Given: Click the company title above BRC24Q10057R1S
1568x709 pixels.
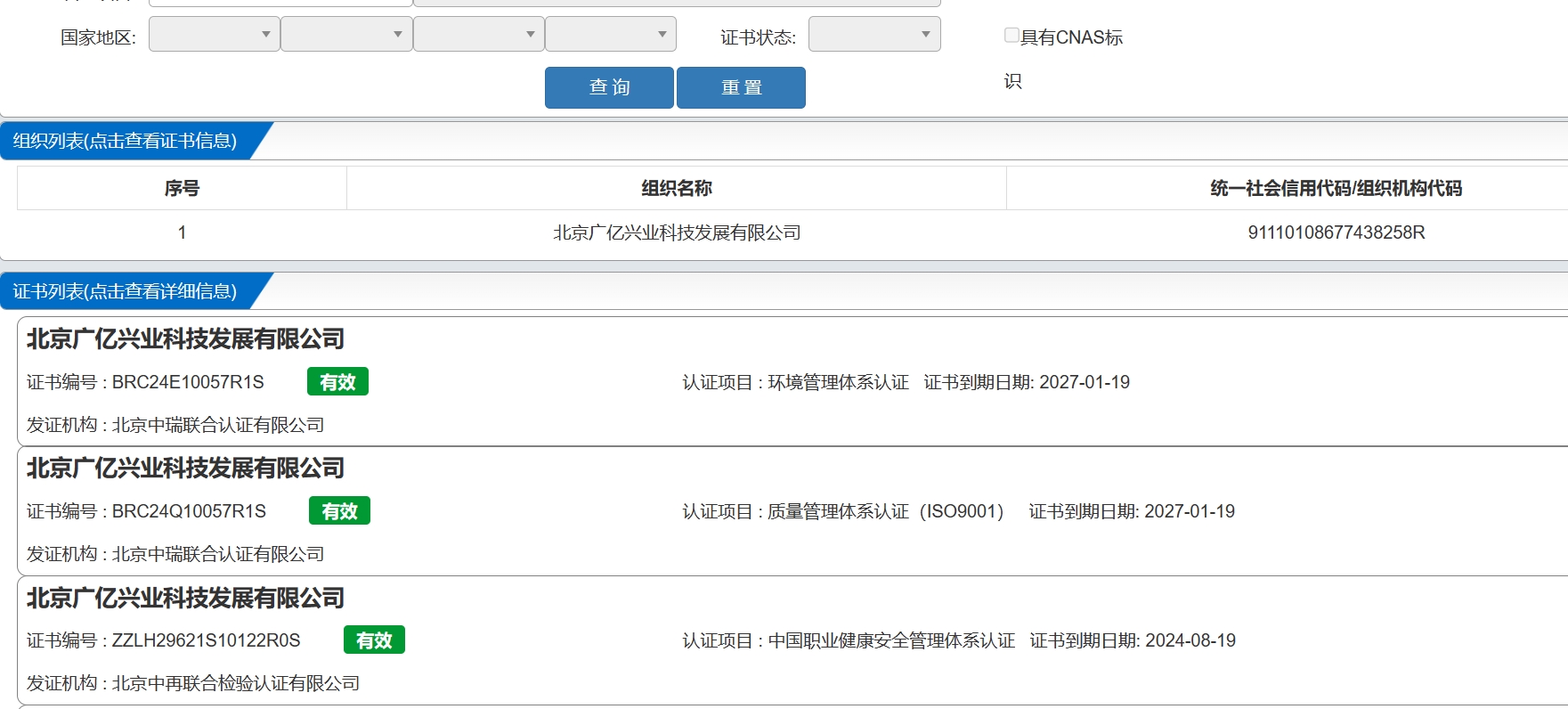Looking at the screenshot, I should click(185, 469).
